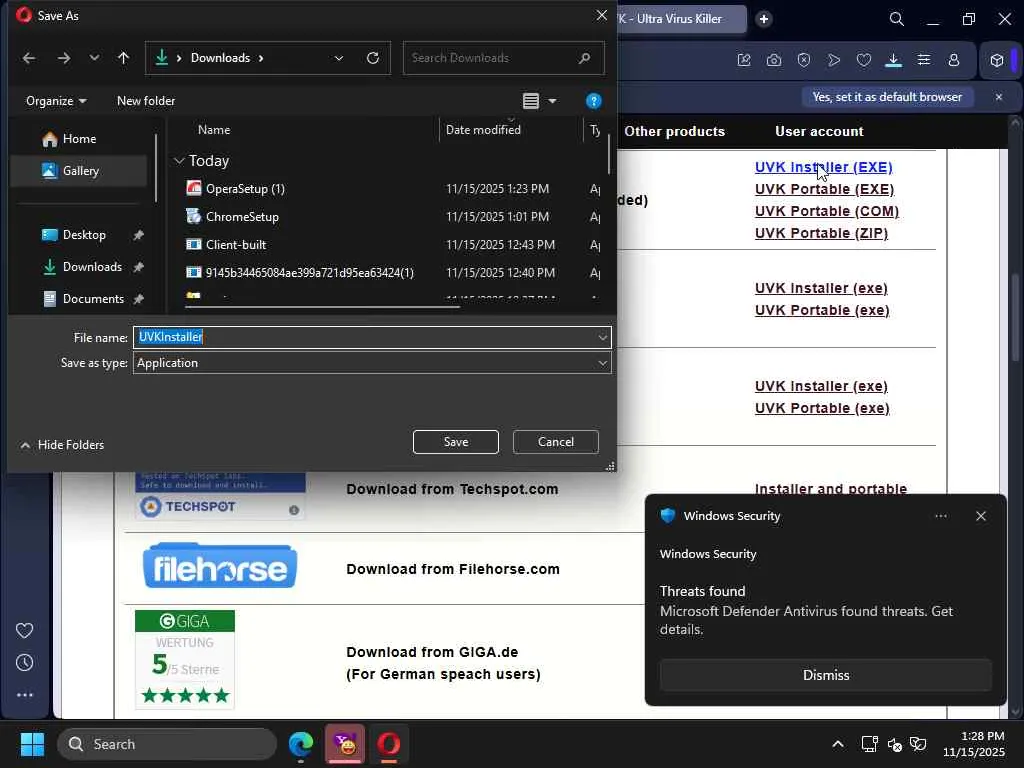1024x768 pixels.
Task: Open the Organize menu
Action: (x=56, y=101)
